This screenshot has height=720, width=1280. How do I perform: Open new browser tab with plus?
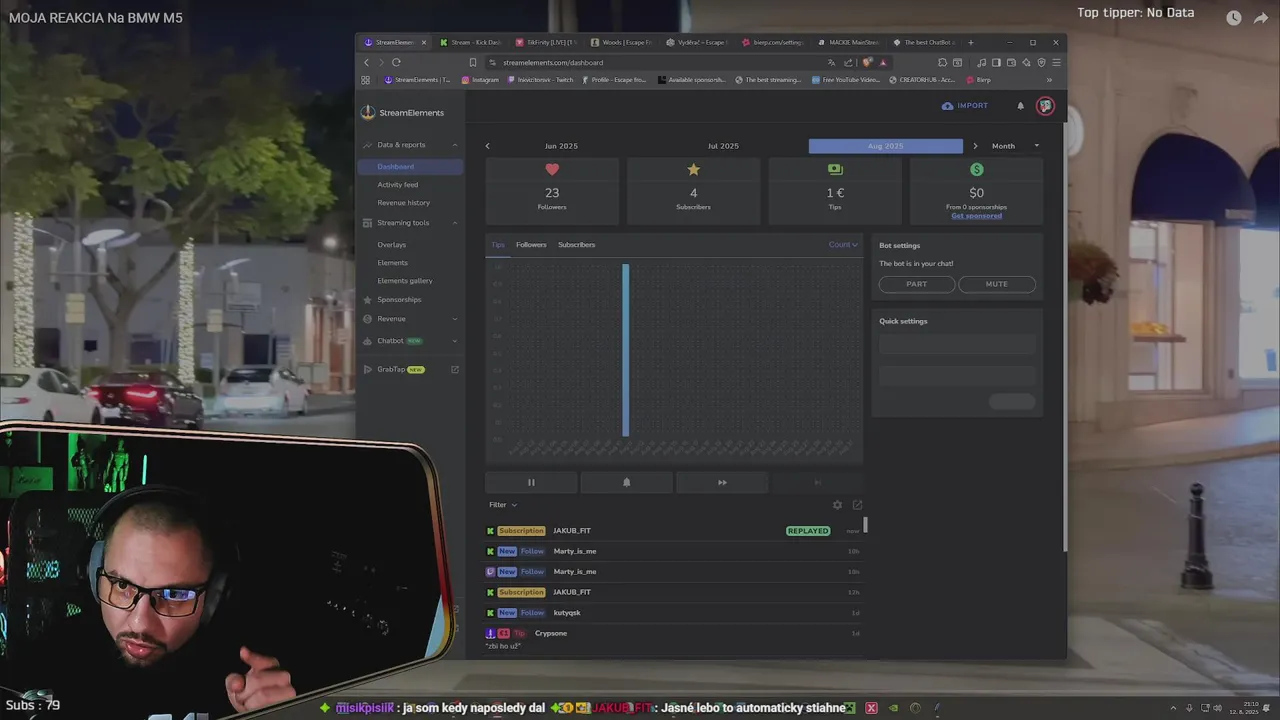(x=970, y=43)
